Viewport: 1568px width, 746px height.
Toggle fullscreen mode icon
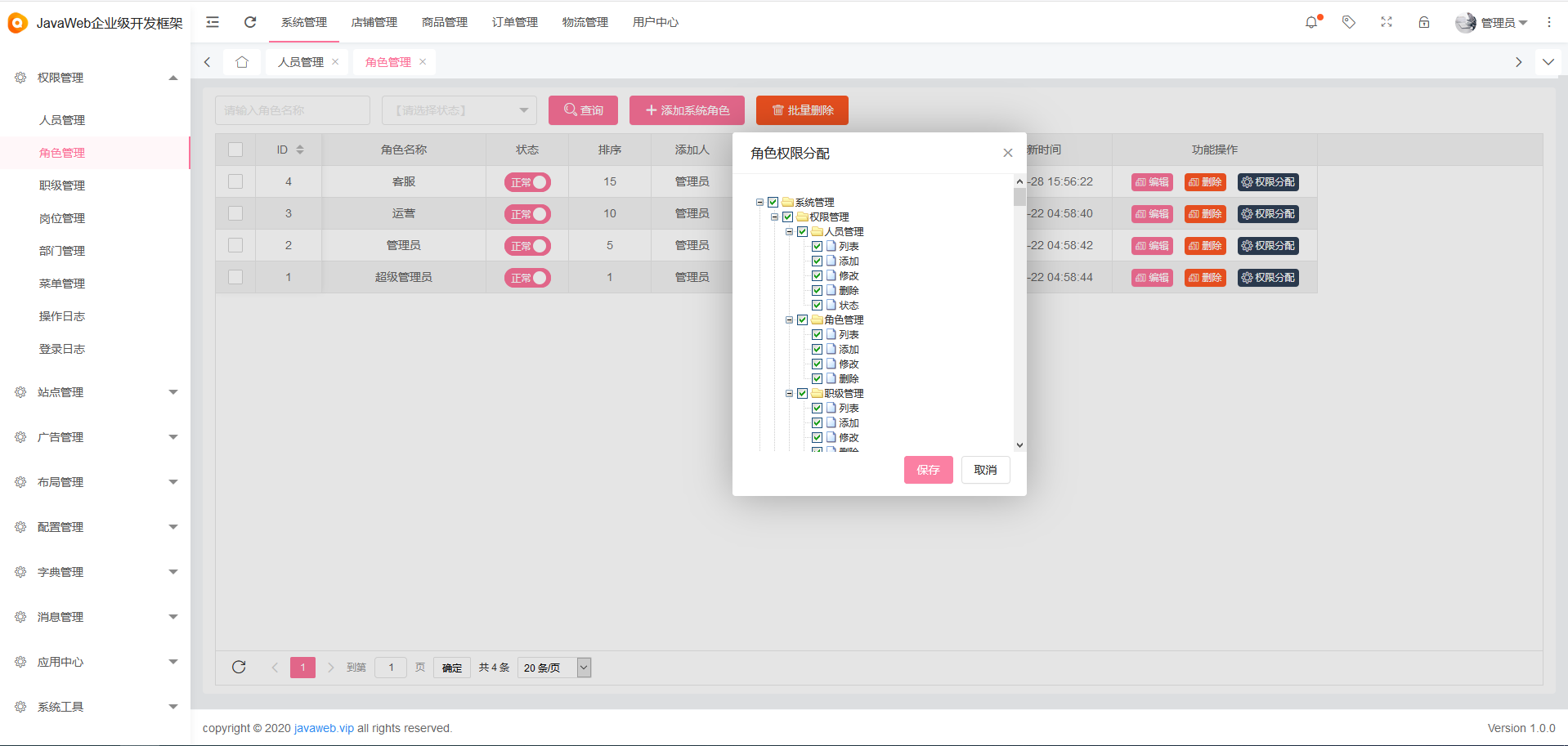tap(1386, 22)
